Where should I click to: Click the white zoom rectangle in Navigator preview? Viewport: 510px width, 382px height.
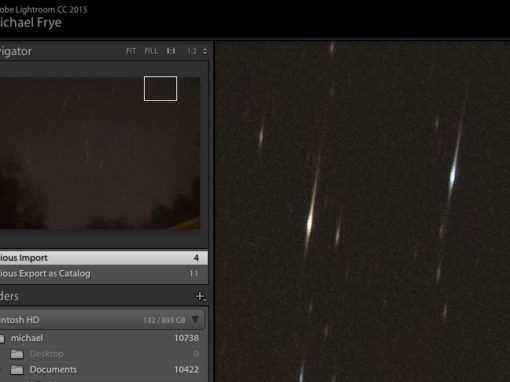(x=160, y=88)
